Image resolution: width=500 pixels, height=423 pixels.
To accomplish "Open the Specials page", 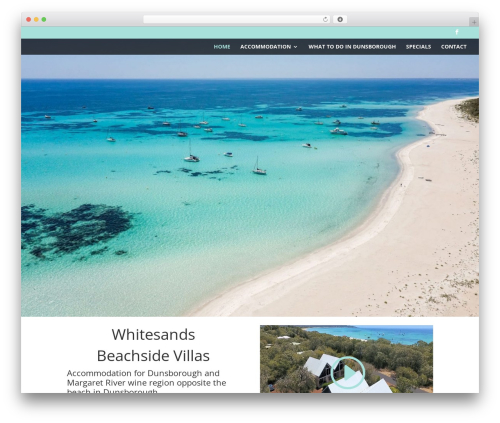I will click(x=418, y=47).
